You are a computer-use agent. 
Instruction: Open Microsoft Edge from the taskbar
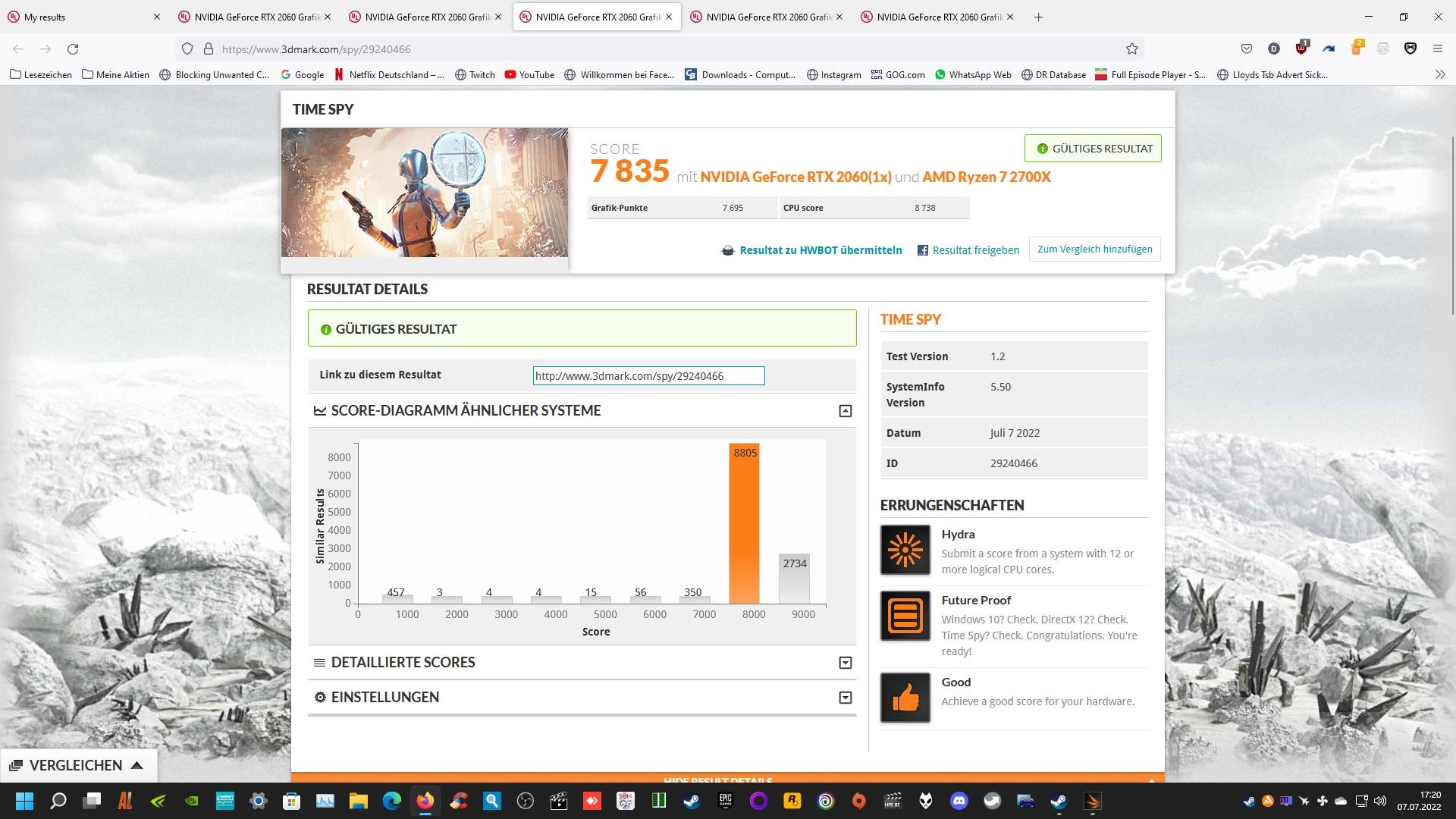[391, 801]
